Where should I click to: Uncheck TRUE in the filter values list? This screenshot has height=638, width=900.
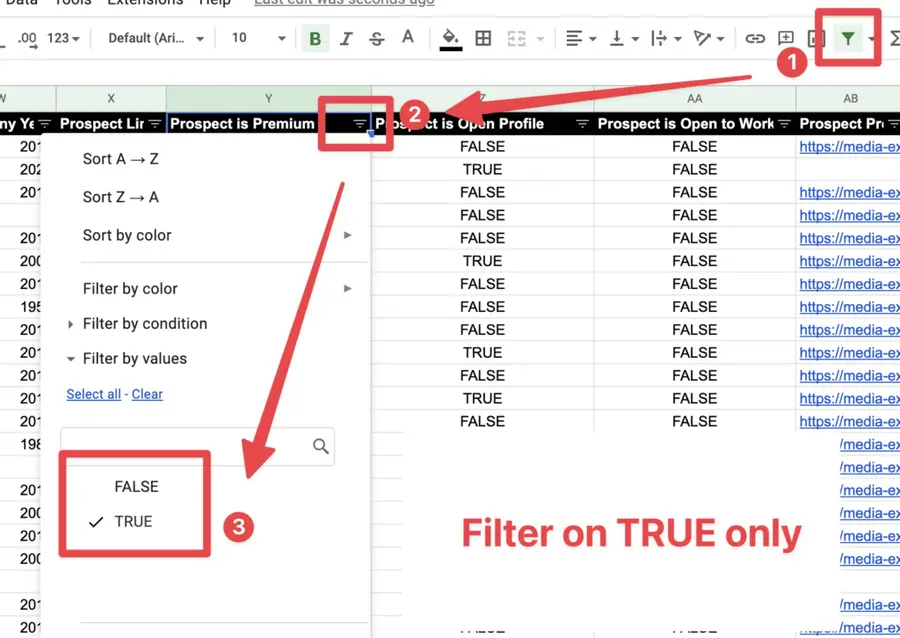click(x=135, y=521)
